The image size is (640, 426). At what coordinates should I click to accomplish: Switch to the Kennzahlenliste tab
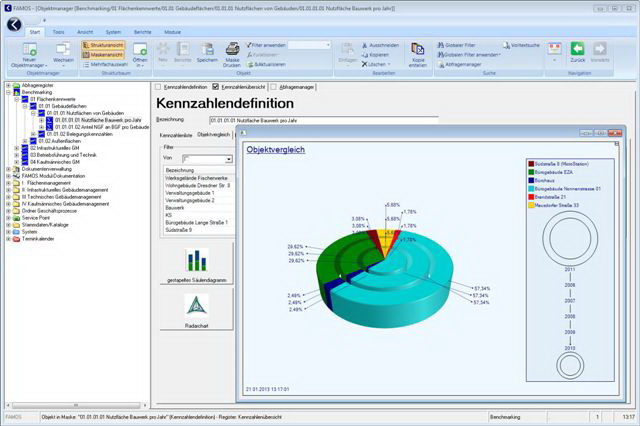pyautogui.click(x=176, y=133)
